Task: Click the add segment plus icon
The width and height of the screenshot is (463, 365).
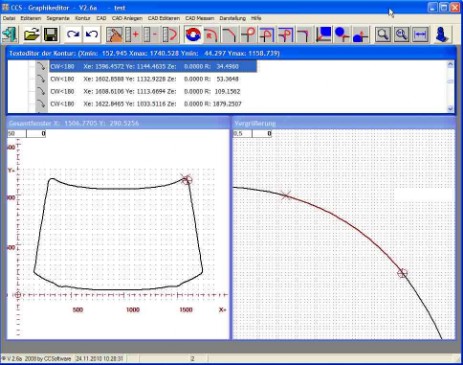Action: point(132,34)
